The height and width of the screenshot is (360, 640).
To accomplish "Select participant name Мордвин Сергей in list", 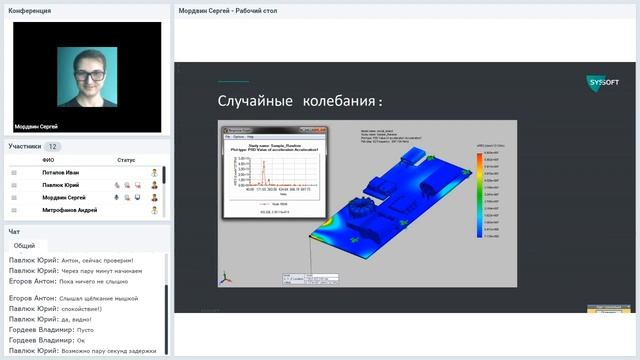I will click(64, 198).
